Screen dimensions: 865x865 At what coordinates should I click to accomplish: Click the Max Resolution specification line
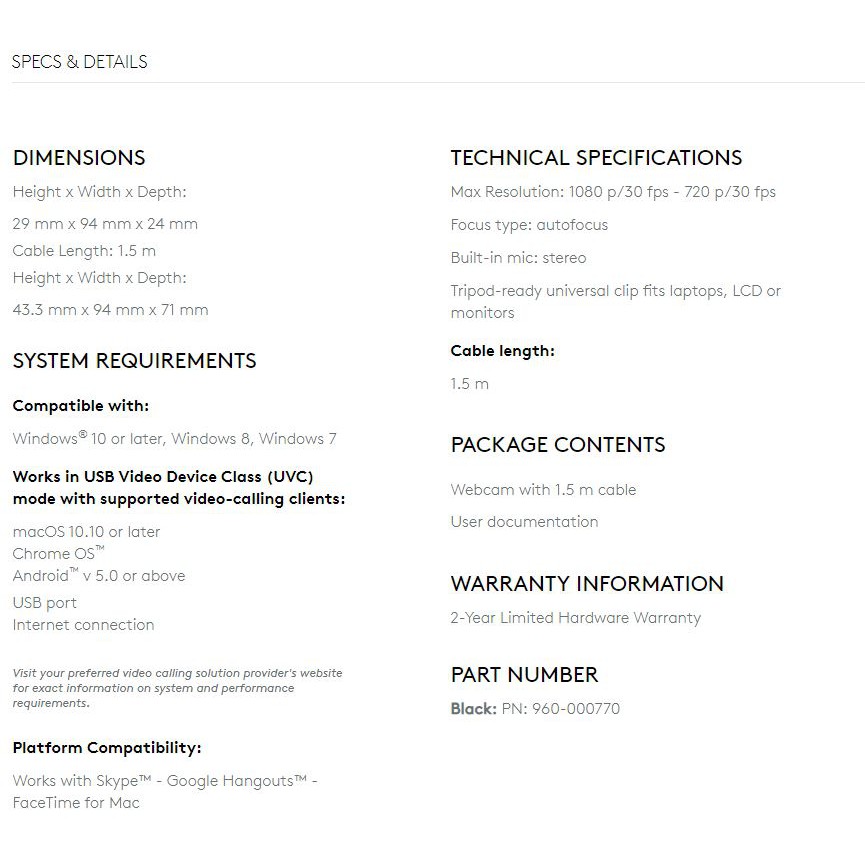(x=612, y=192)
